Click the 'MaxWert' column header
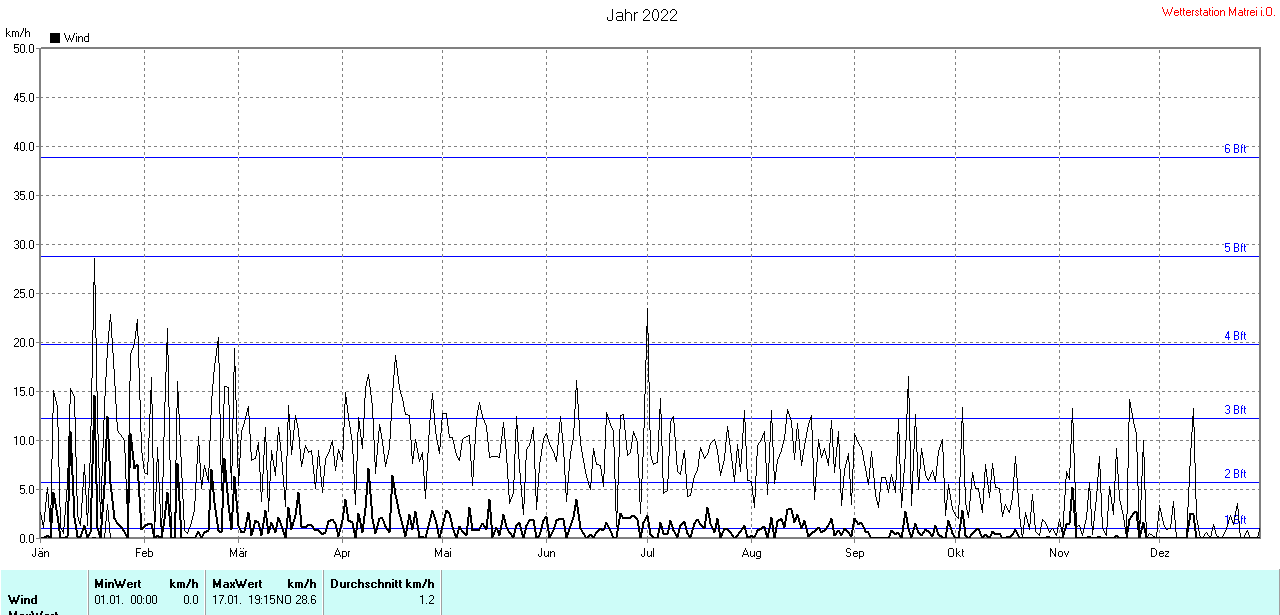This screenshot has height=615, width=1280. (x=237, y=584)
